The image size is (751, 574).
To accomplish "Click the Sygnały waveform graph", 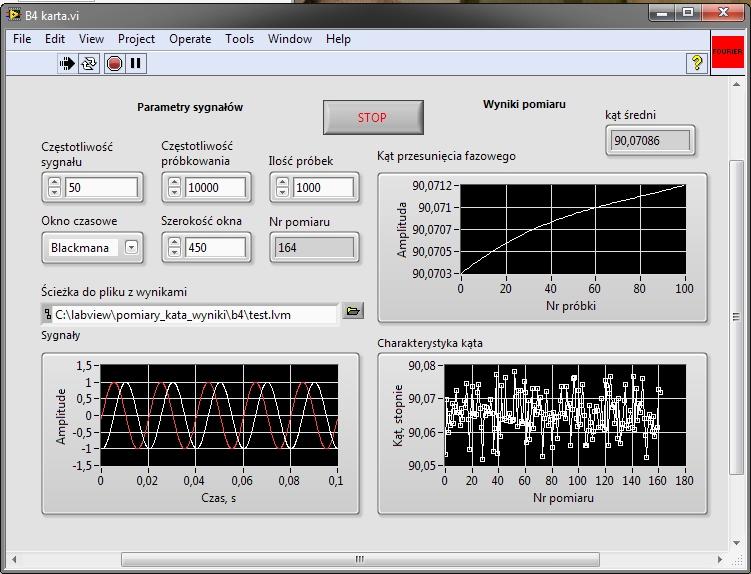I will (219, 415).
